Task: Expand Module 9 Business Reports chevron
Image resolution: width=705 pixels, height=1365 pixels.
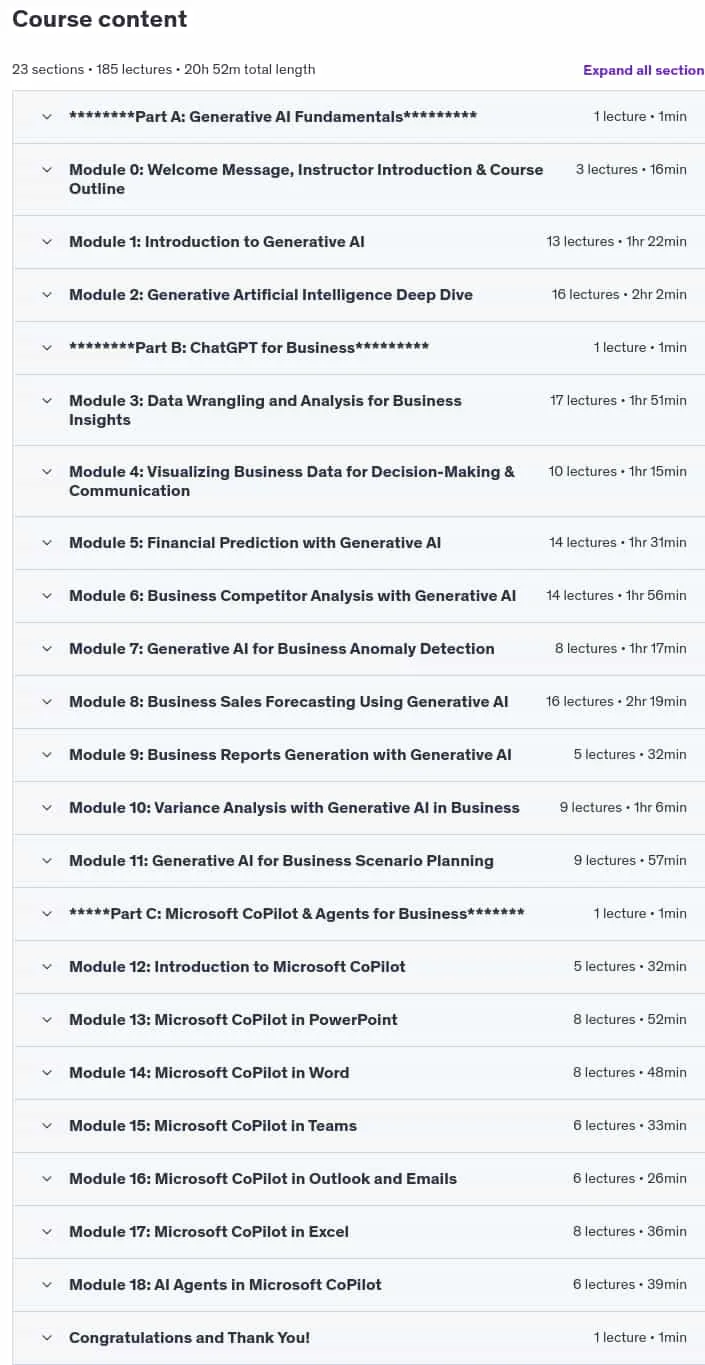Action: coord(46,755)
